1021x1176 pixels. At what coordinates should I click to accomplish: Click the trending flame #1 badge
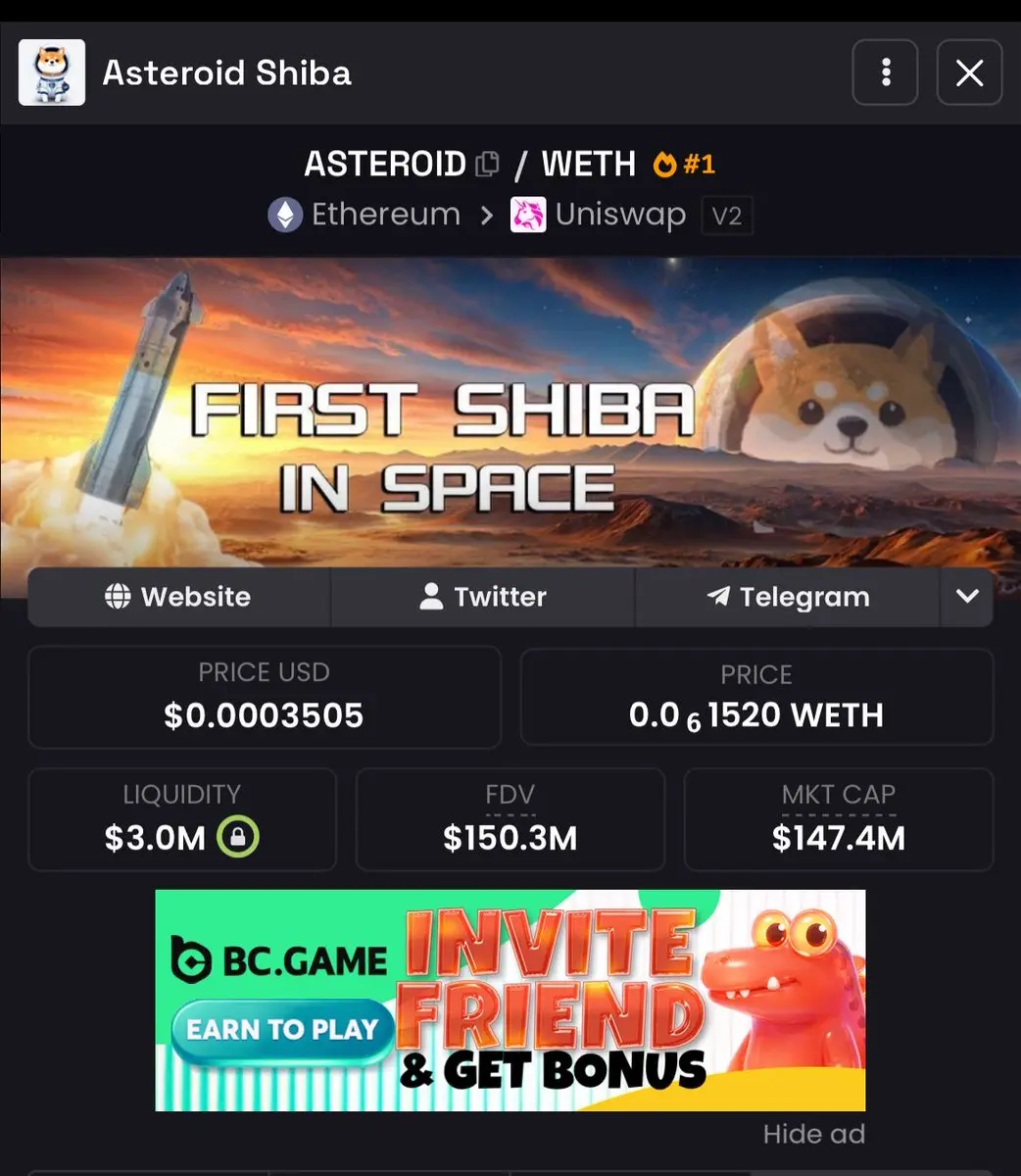click(x=684, y=164)
